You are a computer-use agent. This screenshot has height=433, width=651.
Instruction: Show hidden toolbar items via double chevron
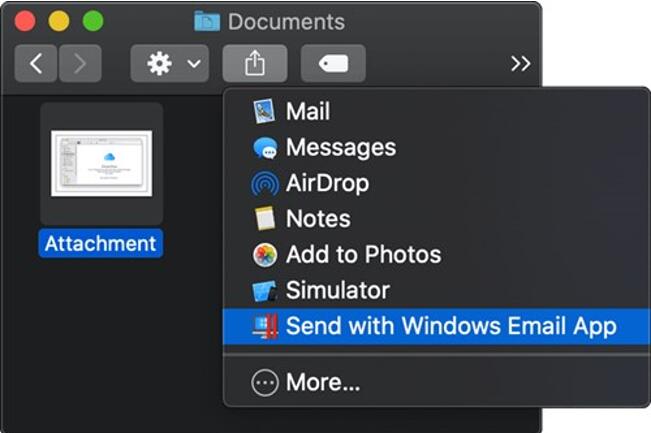coord(520,64)
